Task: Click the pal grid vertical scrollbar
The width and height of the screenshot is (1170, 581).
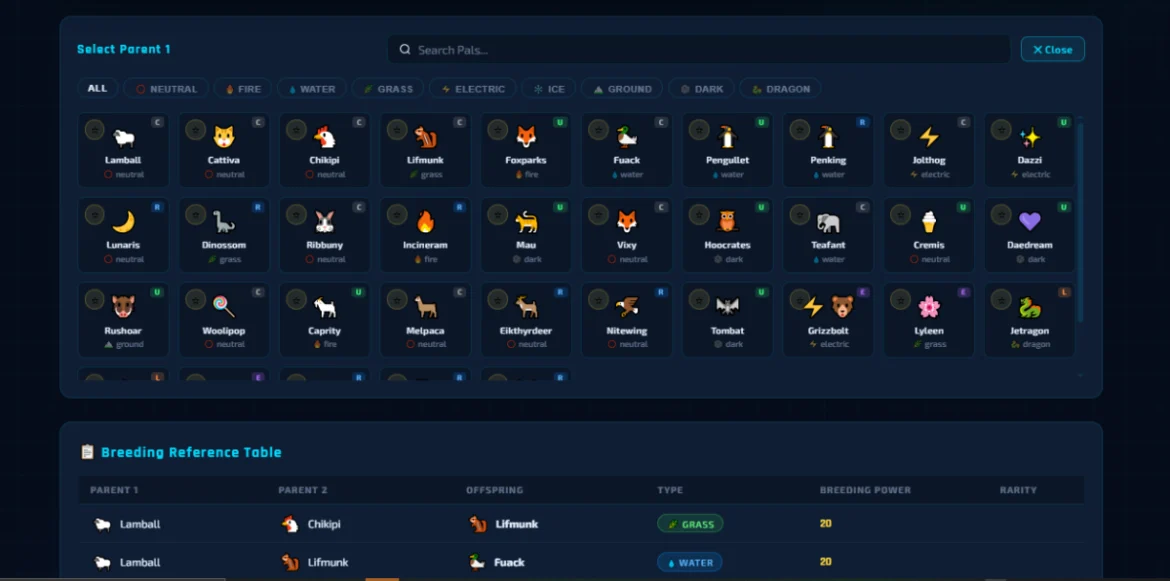Action: click(x=1080, y=222)
